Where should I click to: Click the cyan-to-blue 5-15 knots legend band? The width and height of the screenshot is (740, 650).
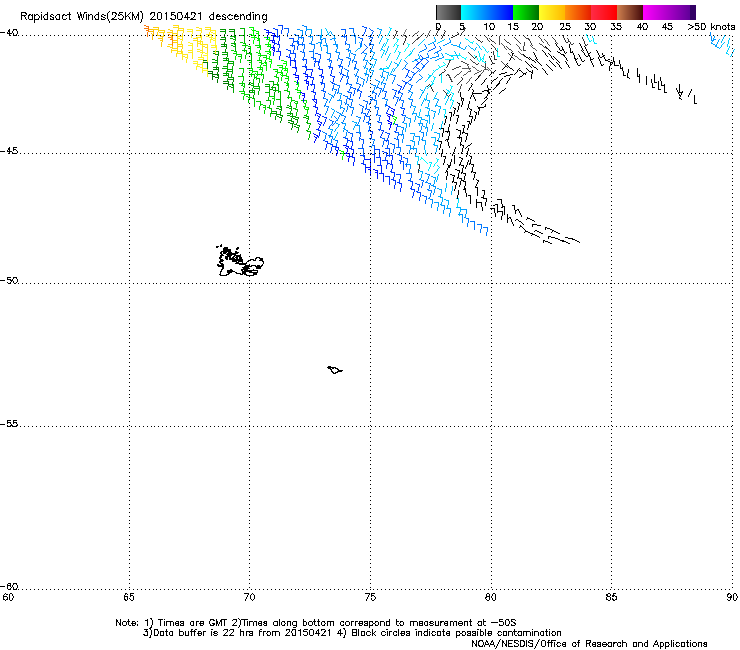(x=487, y=12)
